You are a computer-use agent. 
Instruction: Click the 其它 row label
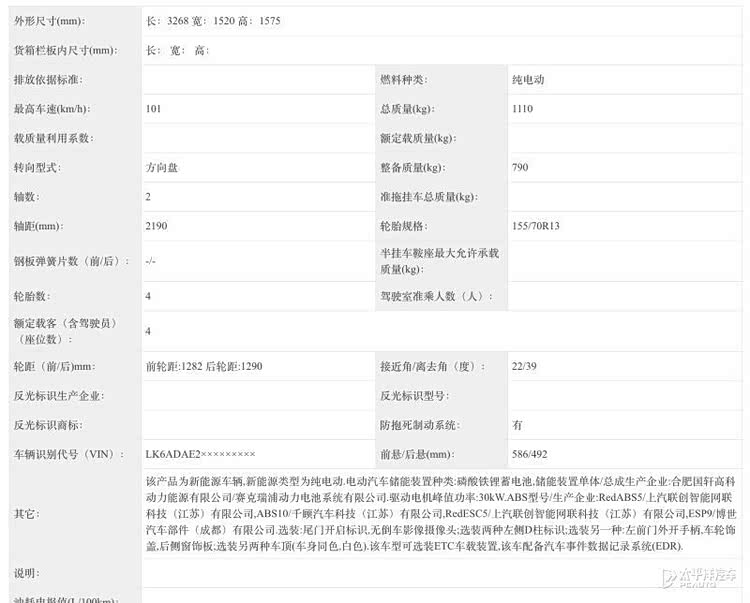(x=26, y=513)
